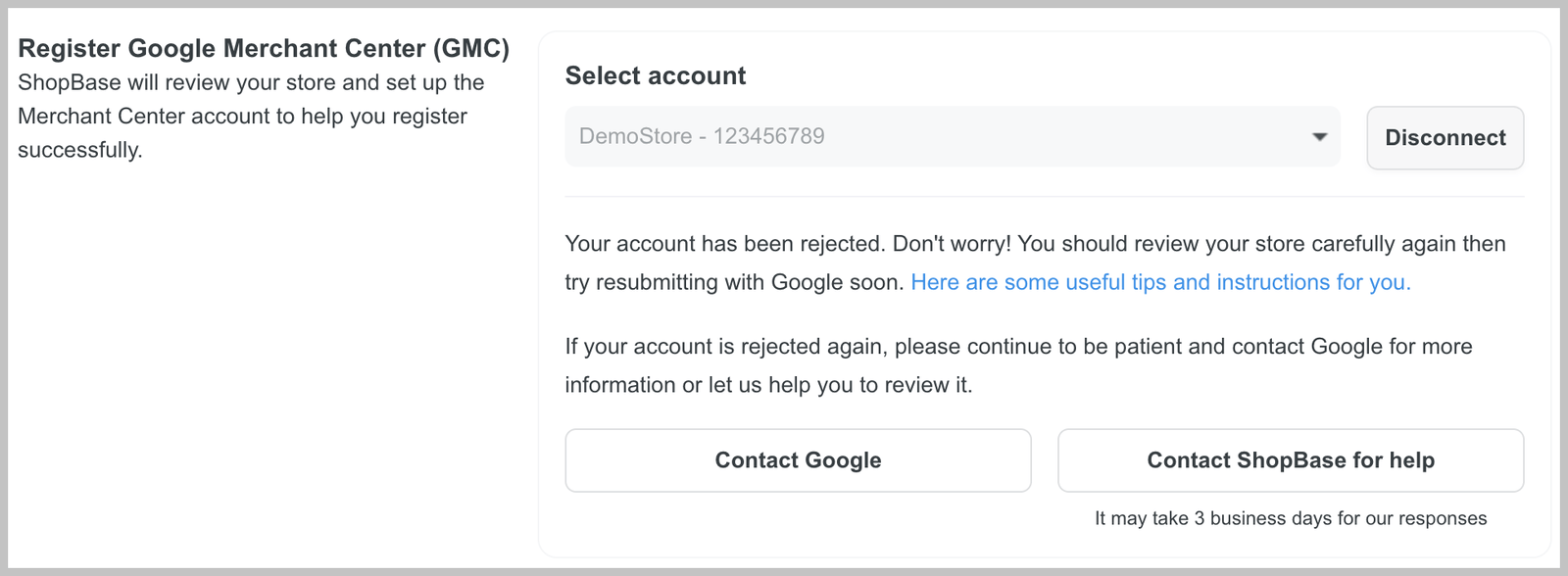Viewport: 1568px width, 576px height.
Task: Click the caret arrow in account selector
Action: pos(1319,137)
